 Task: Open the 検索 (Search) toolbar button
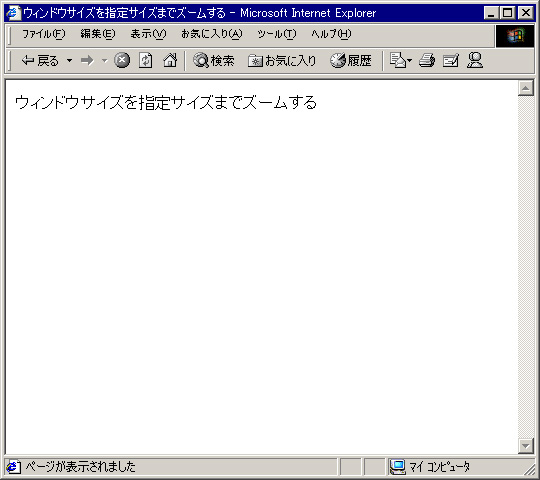[x=214, y=61]
